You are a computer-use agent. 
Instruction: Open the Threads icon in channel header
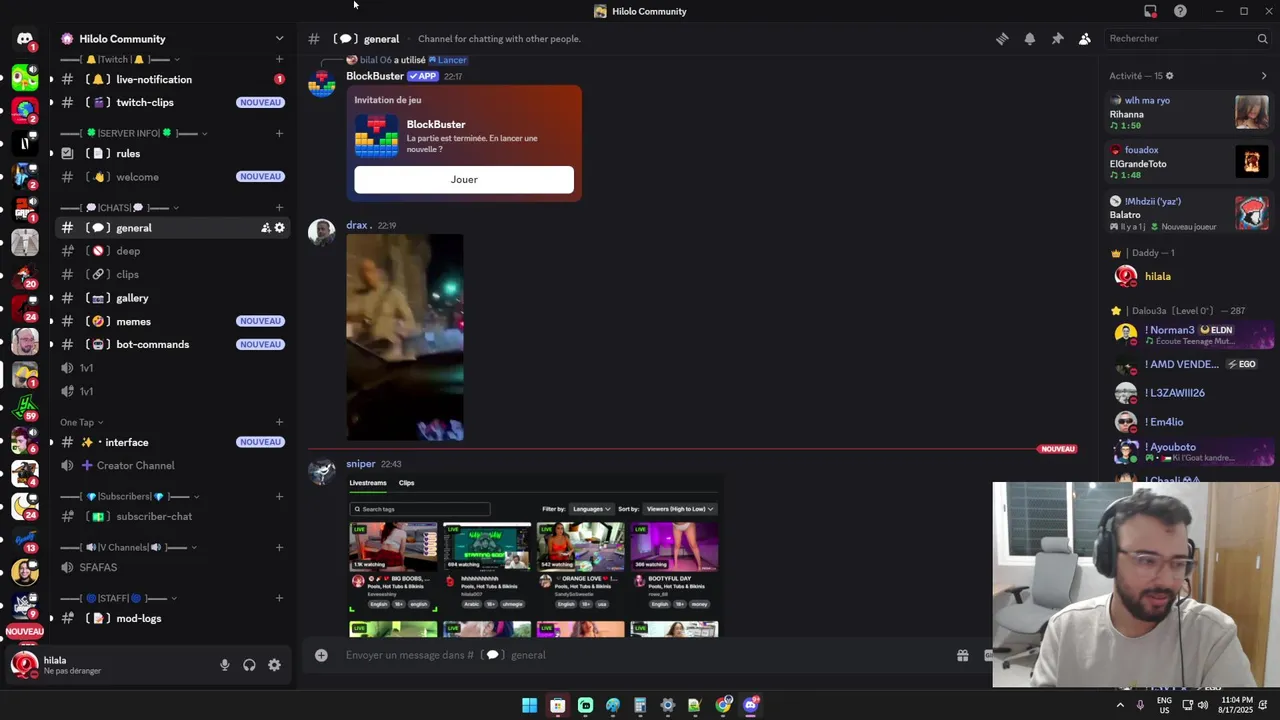pyautogui.click(x=1002, y=39)
